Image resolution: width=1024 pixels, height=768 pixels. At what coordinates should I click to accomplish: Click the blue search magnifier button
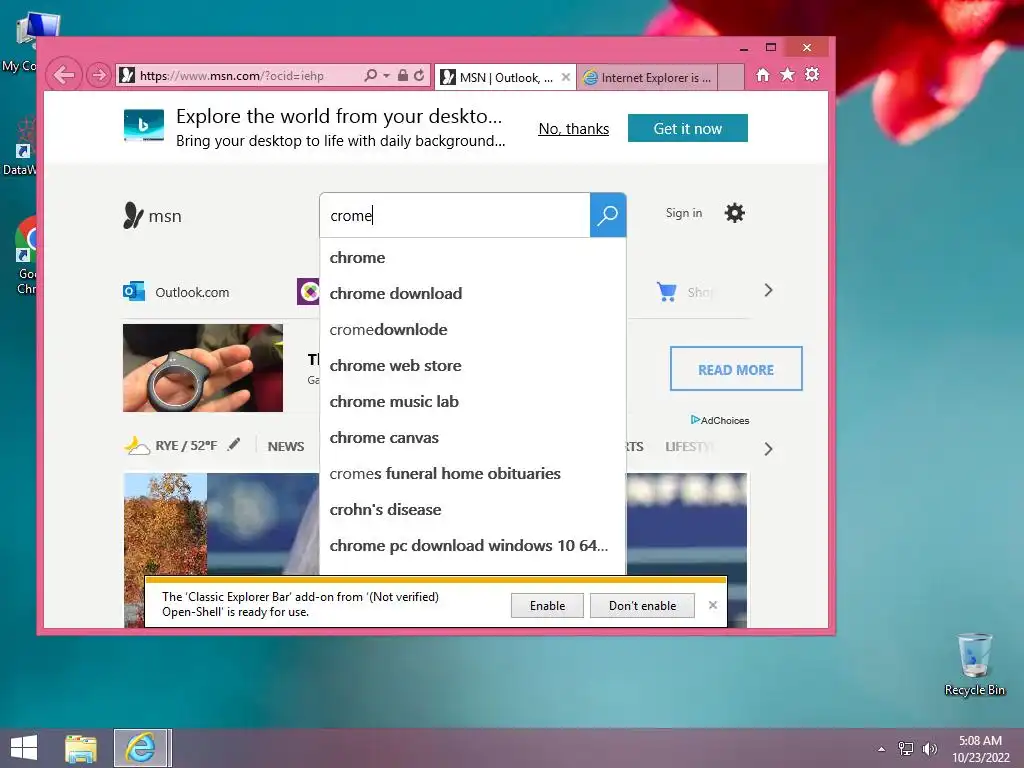coord(608,215)
